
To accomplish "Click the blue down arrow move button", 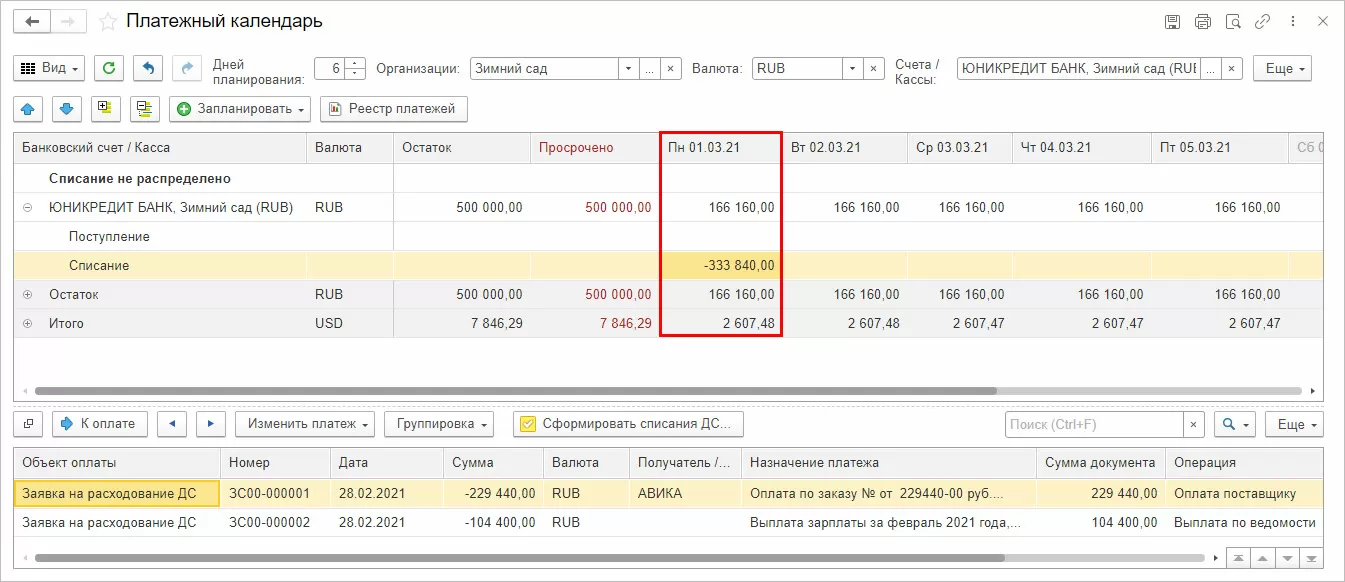I will click(x=66, y=108).
